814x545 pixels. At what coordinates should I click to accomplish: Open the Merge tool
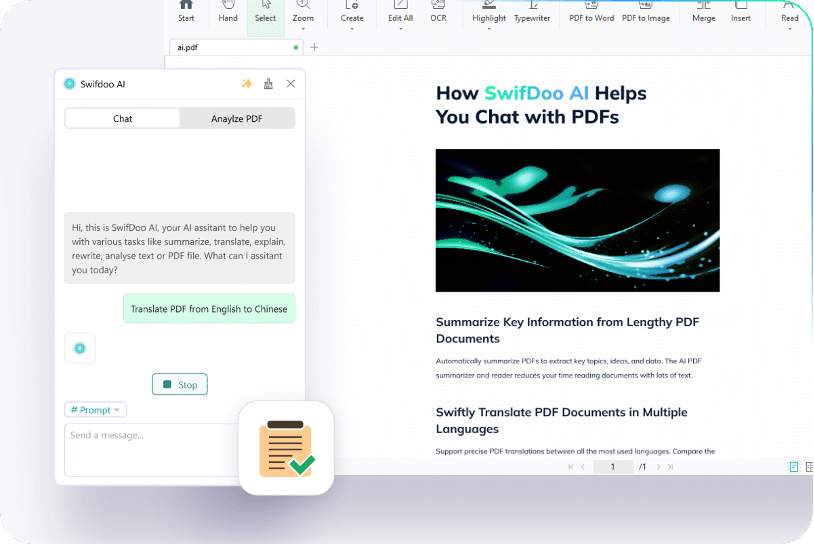tap(703, 12)
